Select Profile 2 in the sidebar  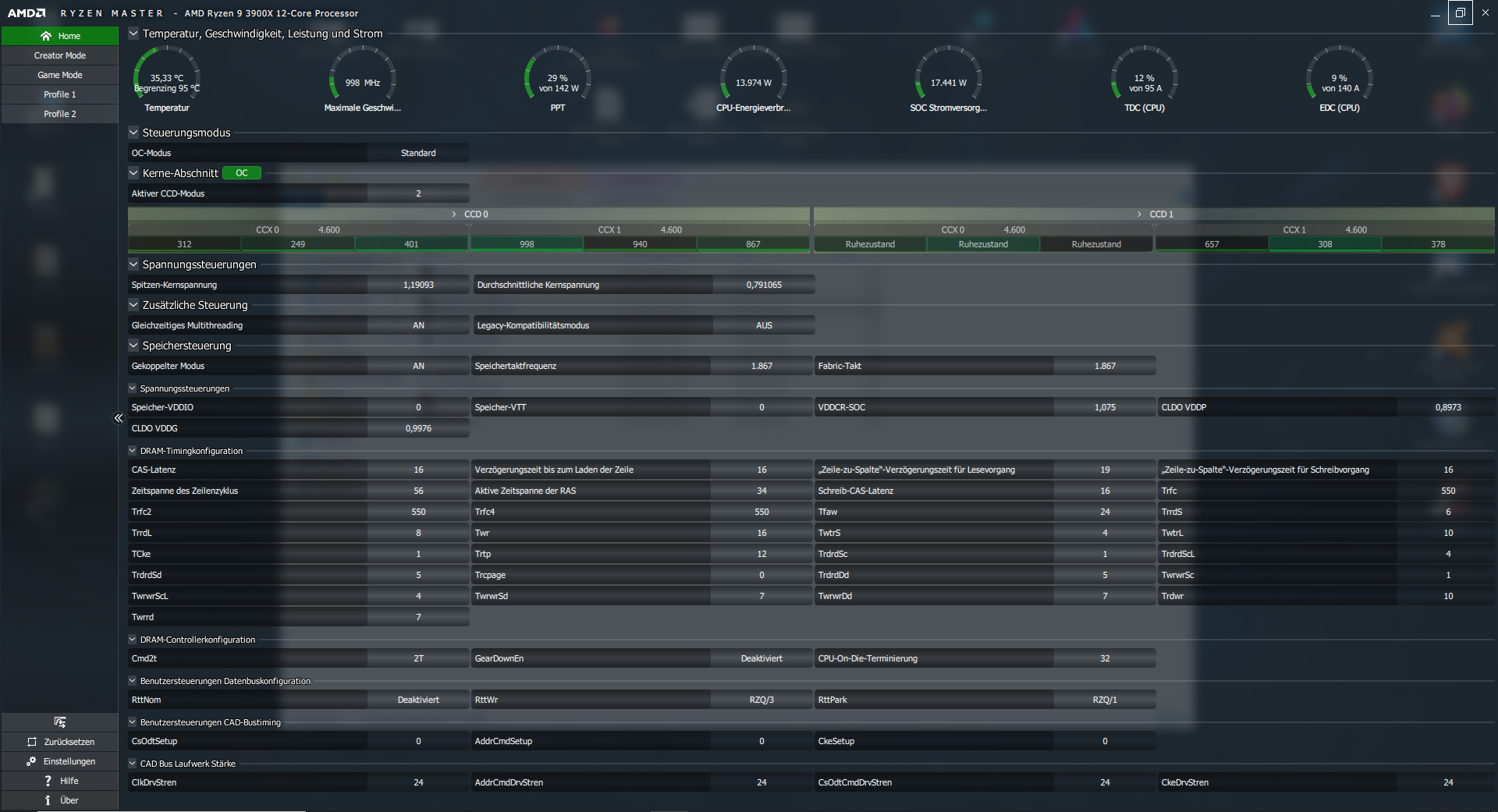(x=60, y=114)
